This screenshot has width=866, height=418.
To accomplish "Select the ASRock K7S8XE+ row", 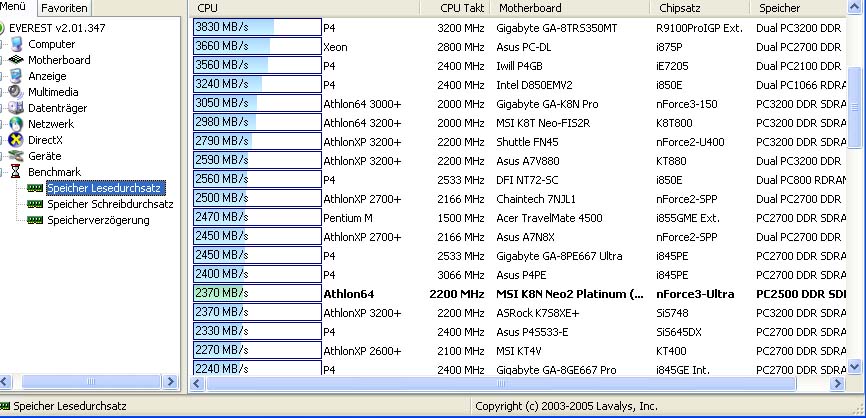I will point(519,313).
